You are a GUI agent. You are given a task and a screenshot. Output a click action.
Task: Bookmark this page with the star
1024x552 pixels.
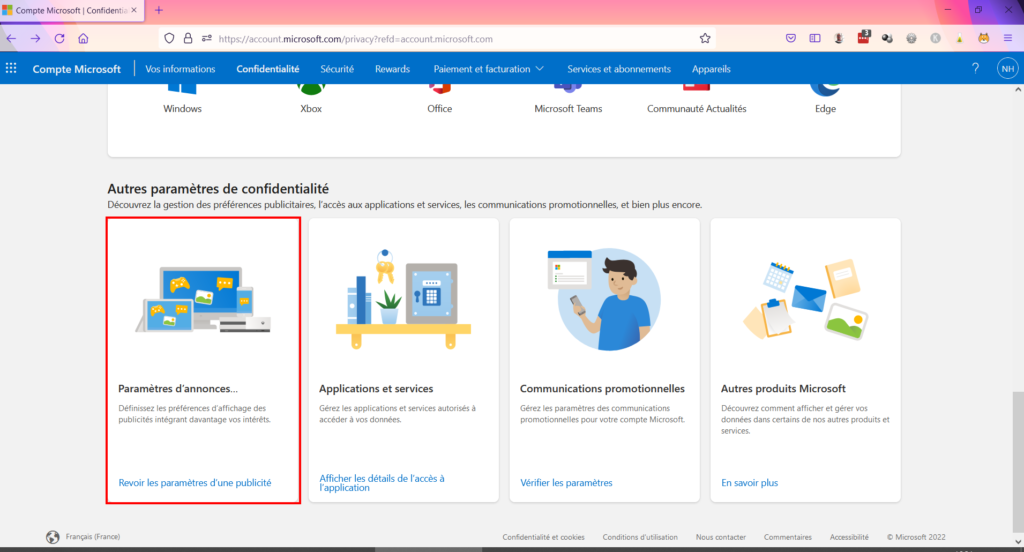(x=705, y=39)
